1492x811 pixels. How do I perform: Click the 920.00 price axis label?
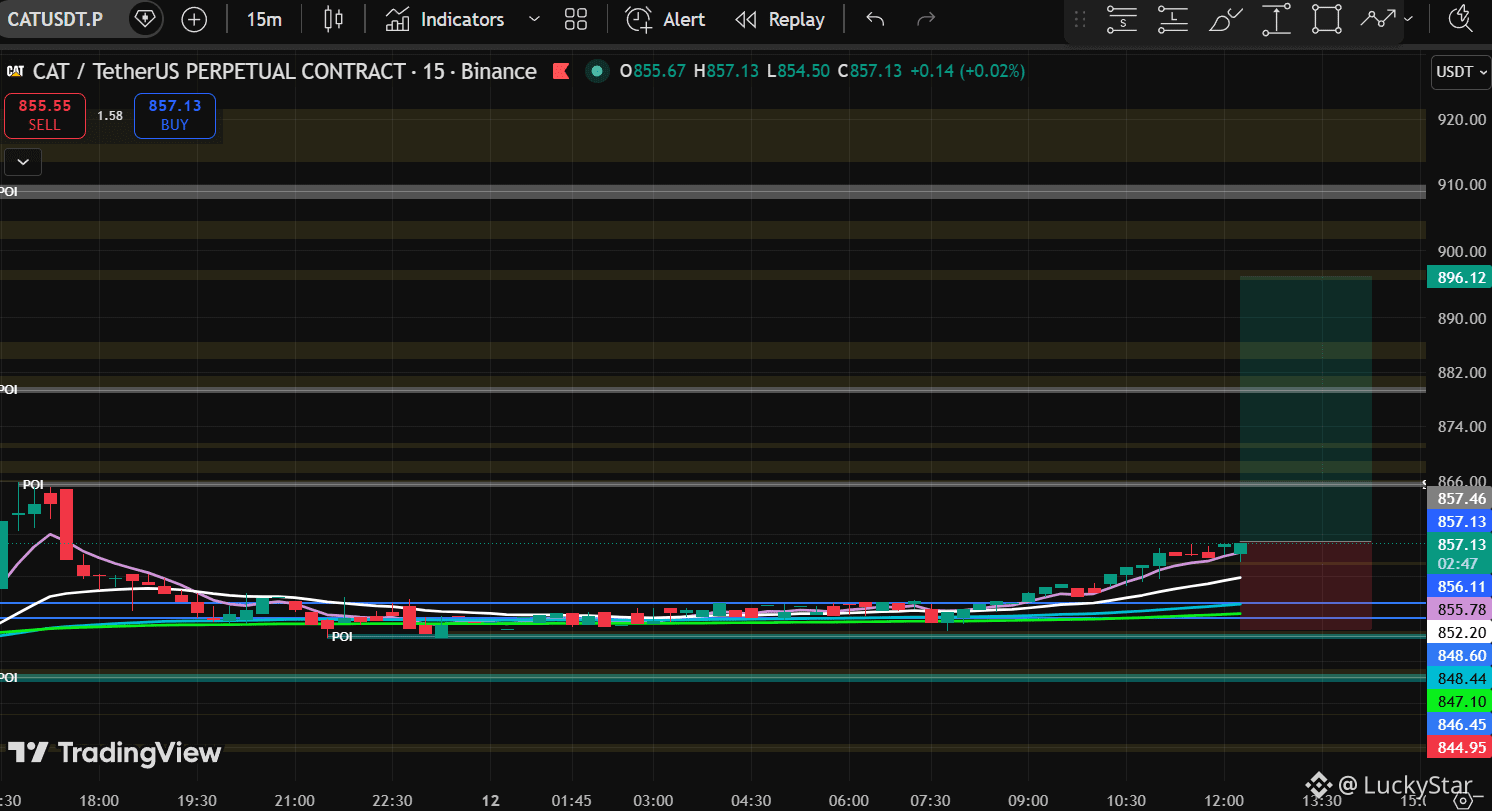click(x=1460, y=119)
